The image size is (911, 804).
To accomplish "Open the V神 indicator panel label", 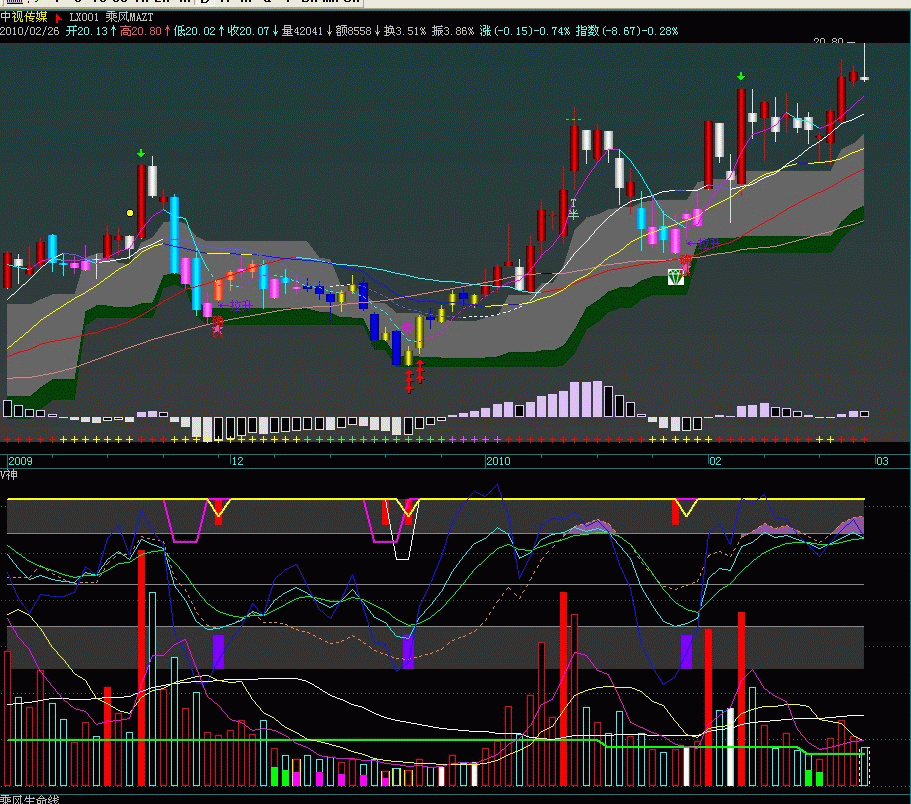I will point(9,475).
